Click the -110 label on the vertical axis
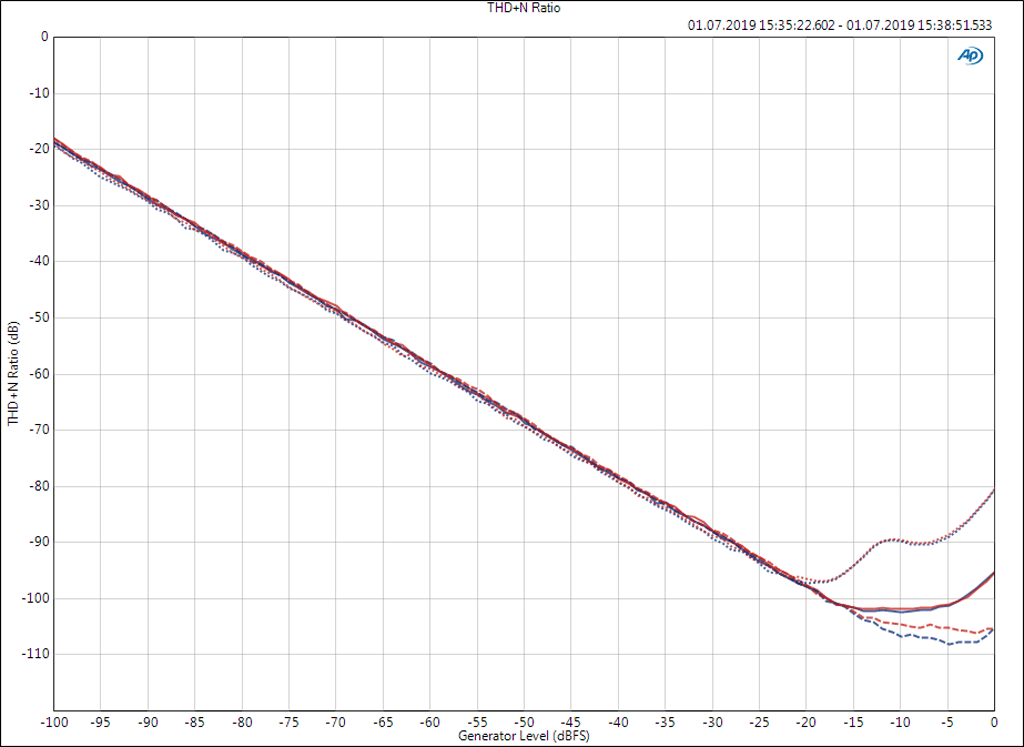Viewport: 1024px width, 747px height. [x=35, y=654]
